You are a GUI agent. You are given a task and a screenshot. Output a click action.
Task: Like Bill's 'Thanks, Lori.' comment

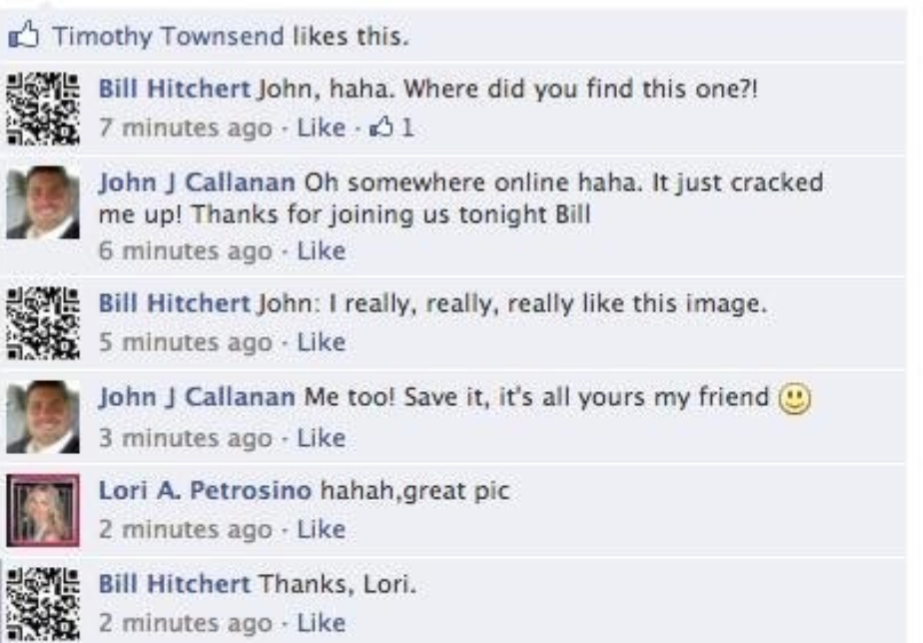pyautogui.click(x=321, y=622)
